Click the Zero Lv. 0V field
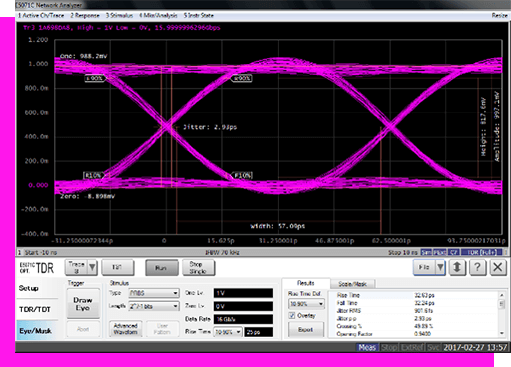511x367 pixels. pos(243,306)
